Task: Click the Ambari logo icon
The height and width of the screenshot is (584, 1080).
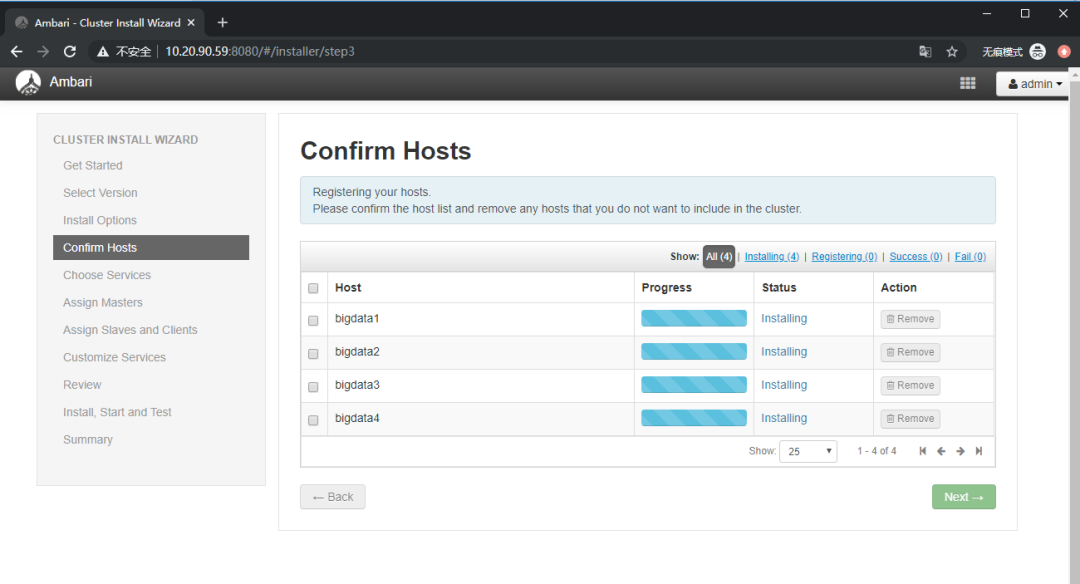Action: (28, 83)
